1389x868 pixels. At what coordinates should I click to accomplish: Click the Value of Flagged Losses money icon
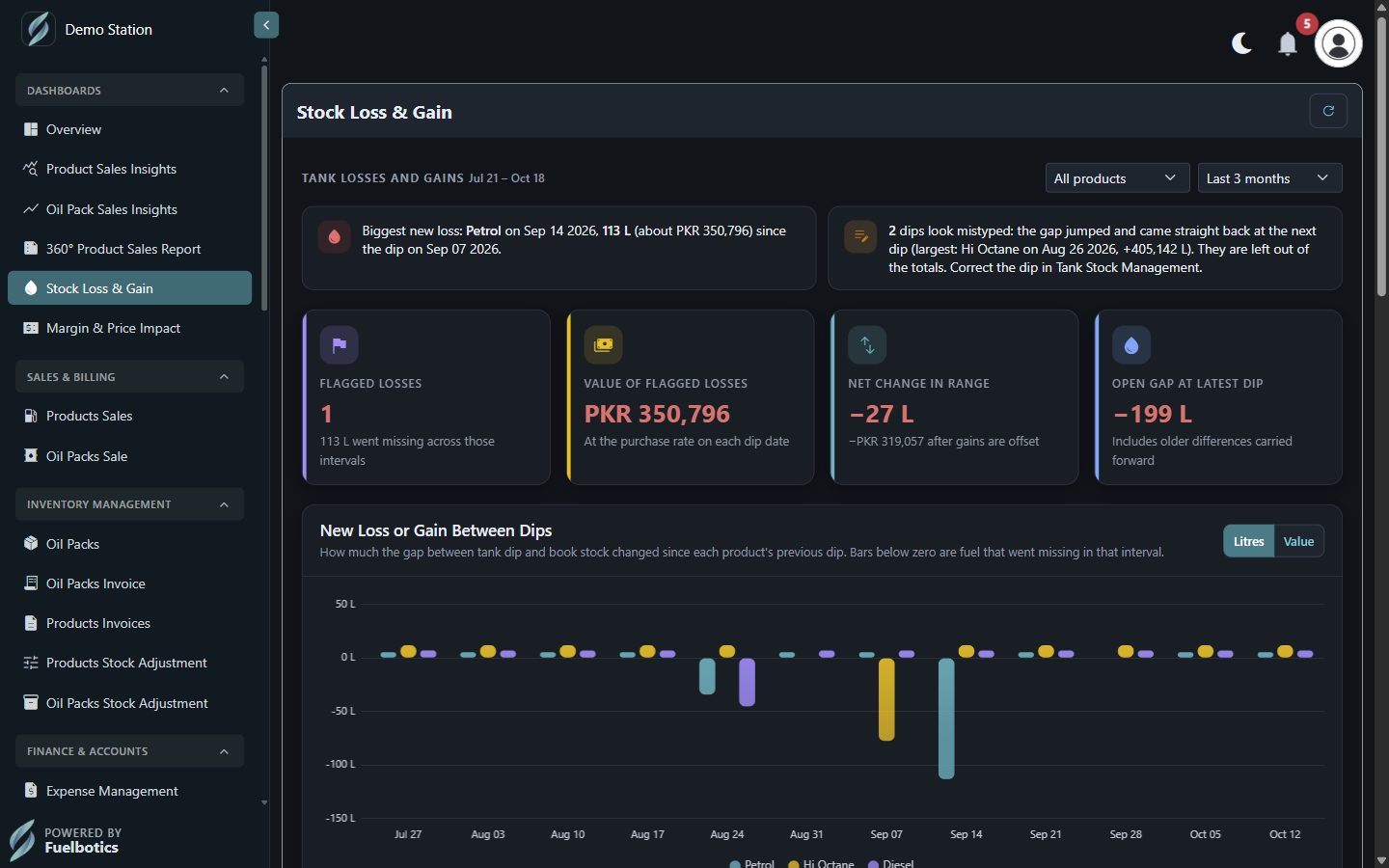pos(603,344)
